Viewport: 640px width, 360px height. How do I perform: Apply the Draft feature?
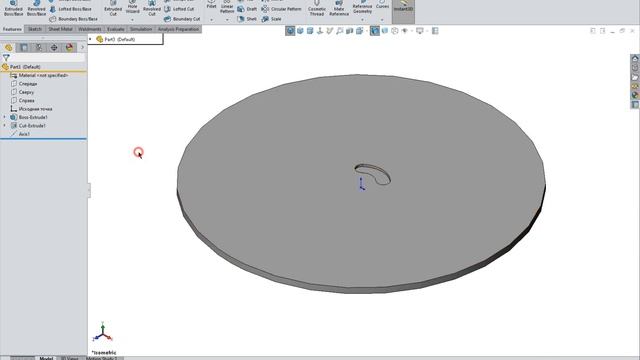pyautogui.click(x=247, y=9)
